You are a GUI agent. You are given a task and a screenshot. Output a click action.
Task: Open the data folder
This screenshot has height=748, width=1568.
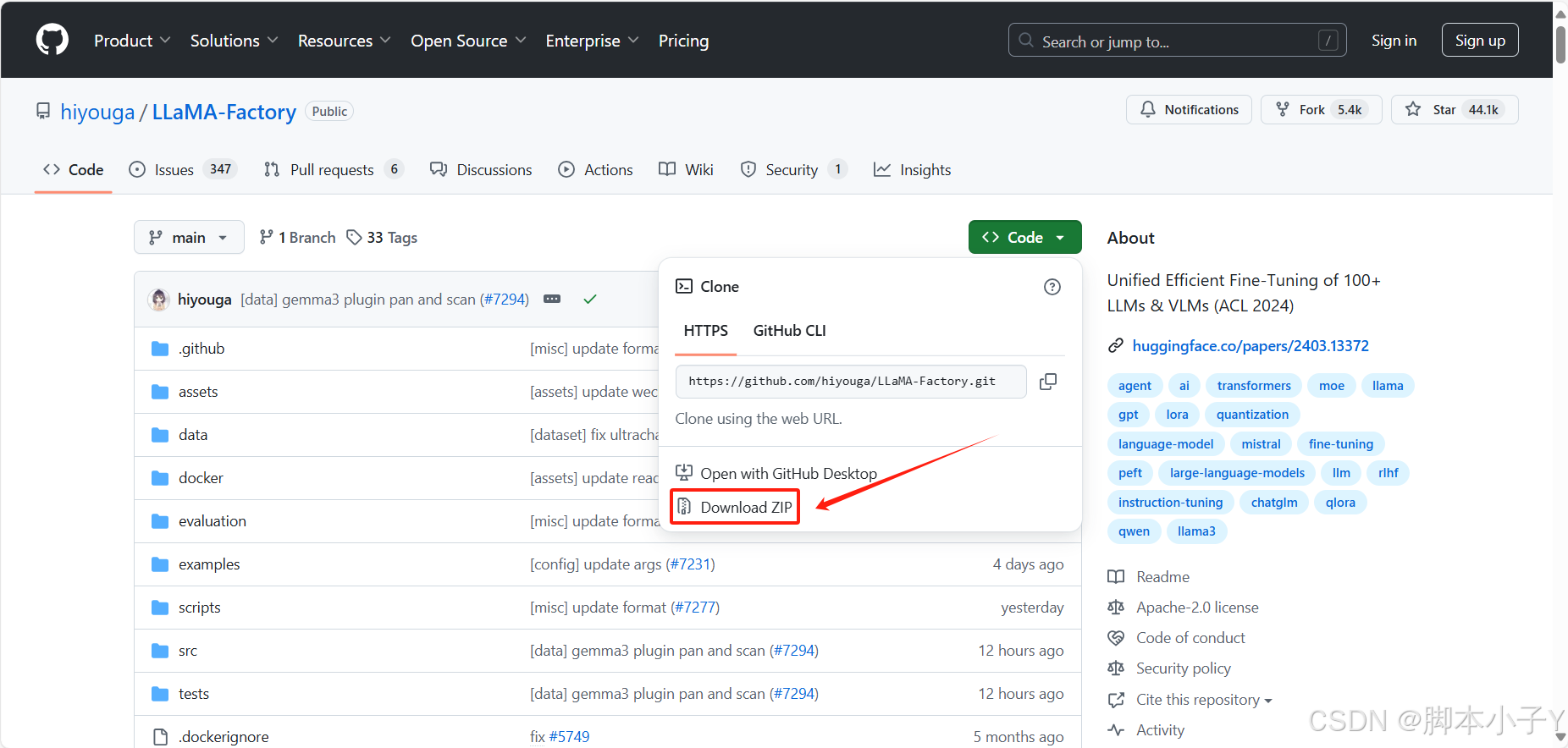pyautogui.click(x=193, y=435)
